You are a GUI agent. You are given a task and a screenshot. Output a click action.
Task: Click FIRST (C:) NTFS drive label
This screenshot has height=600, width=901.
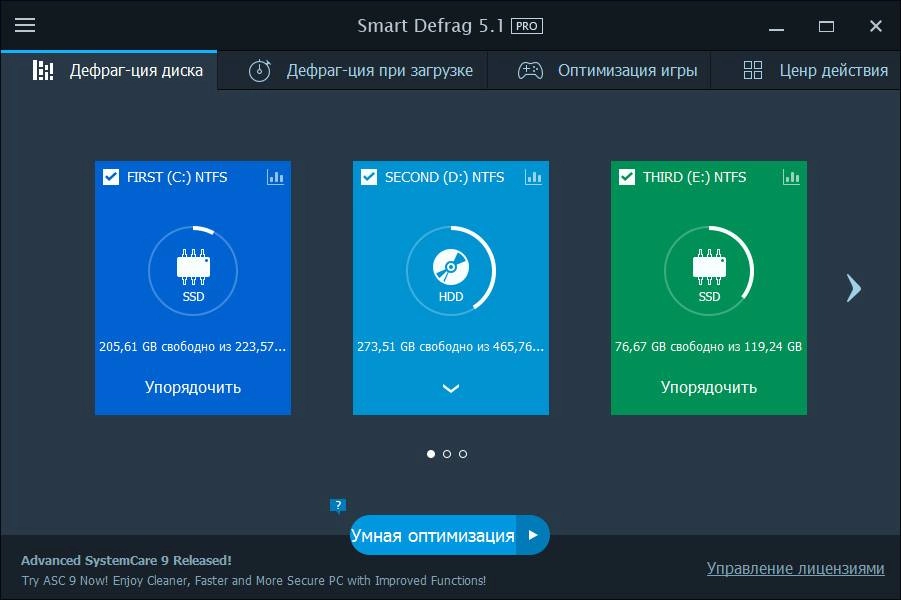point(177,177)
